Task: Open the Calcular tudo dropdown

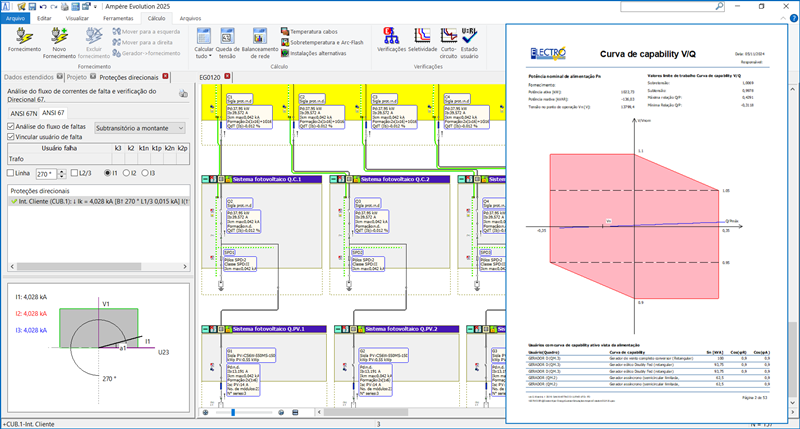Action: pos(204,43)
